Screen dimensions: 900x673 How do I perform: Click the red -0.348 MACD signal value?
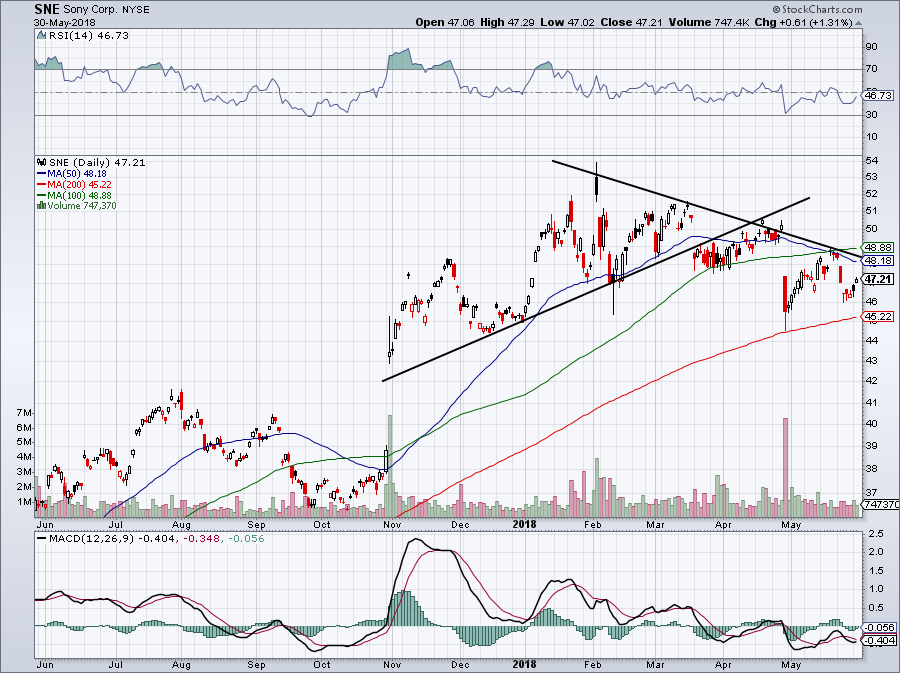[201, 539]
